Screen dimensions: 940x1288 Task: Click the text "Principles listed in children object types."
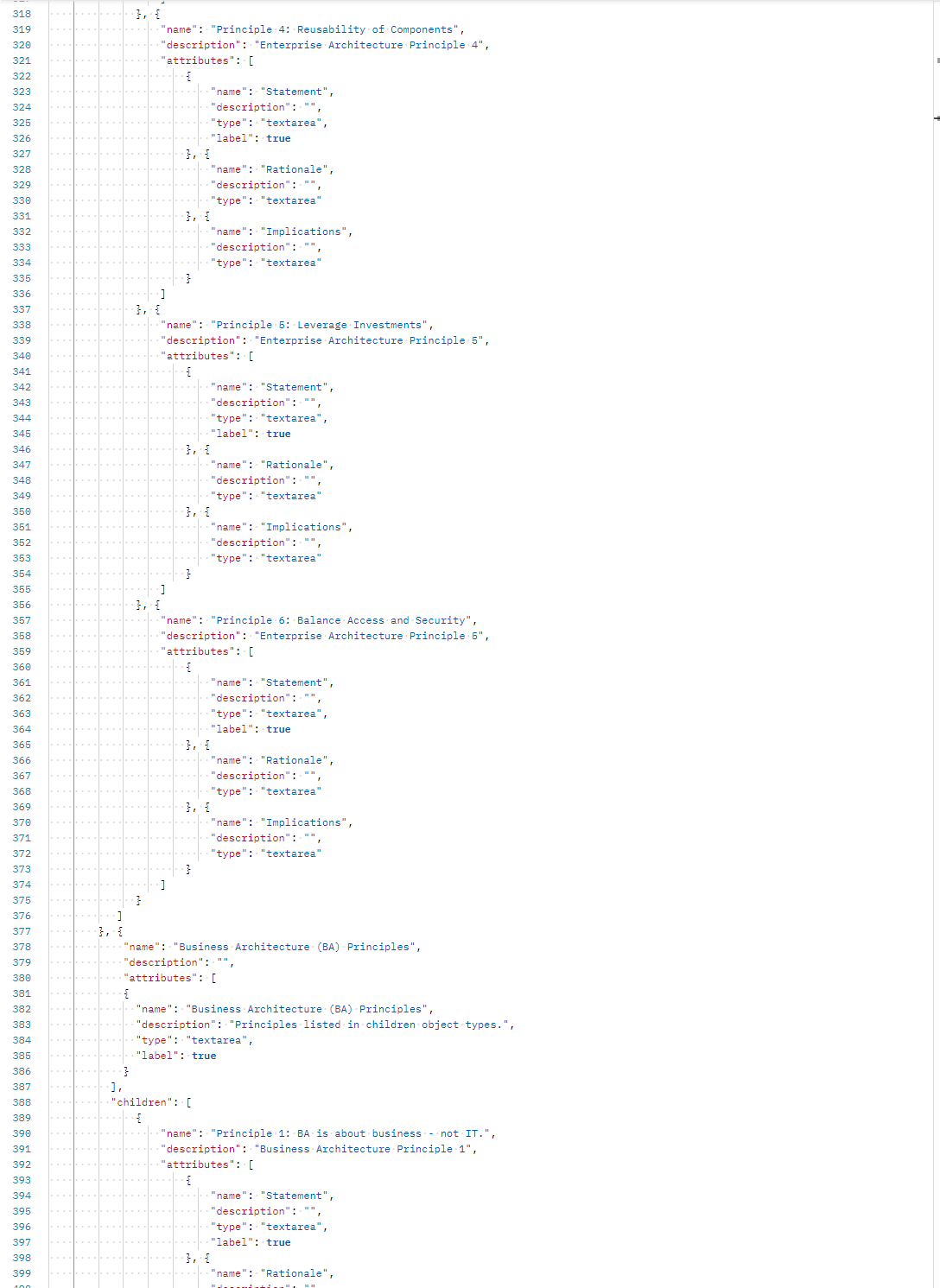[369, 1025]
